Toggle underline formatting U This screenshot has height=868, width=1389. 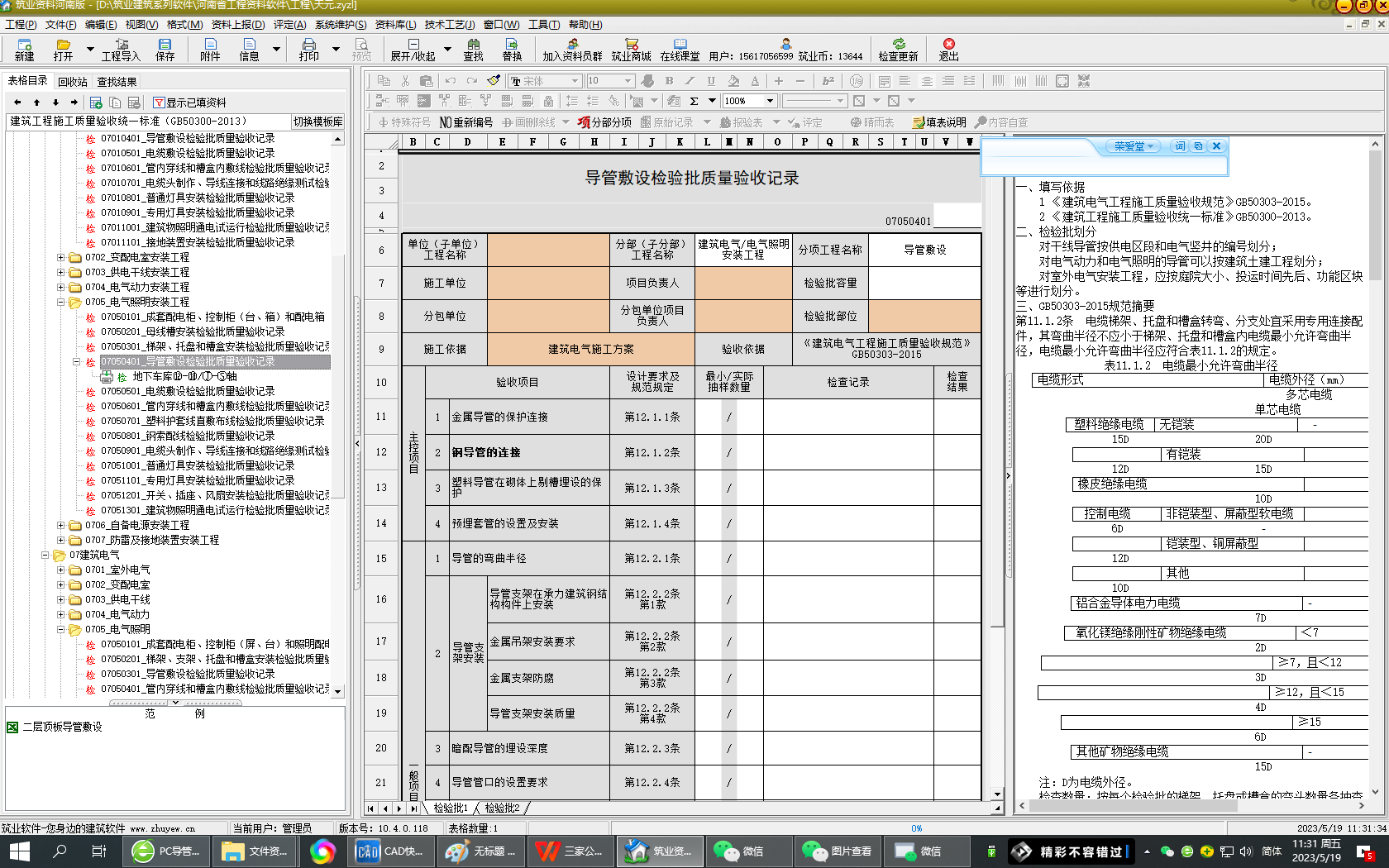[x=711, y=80]
